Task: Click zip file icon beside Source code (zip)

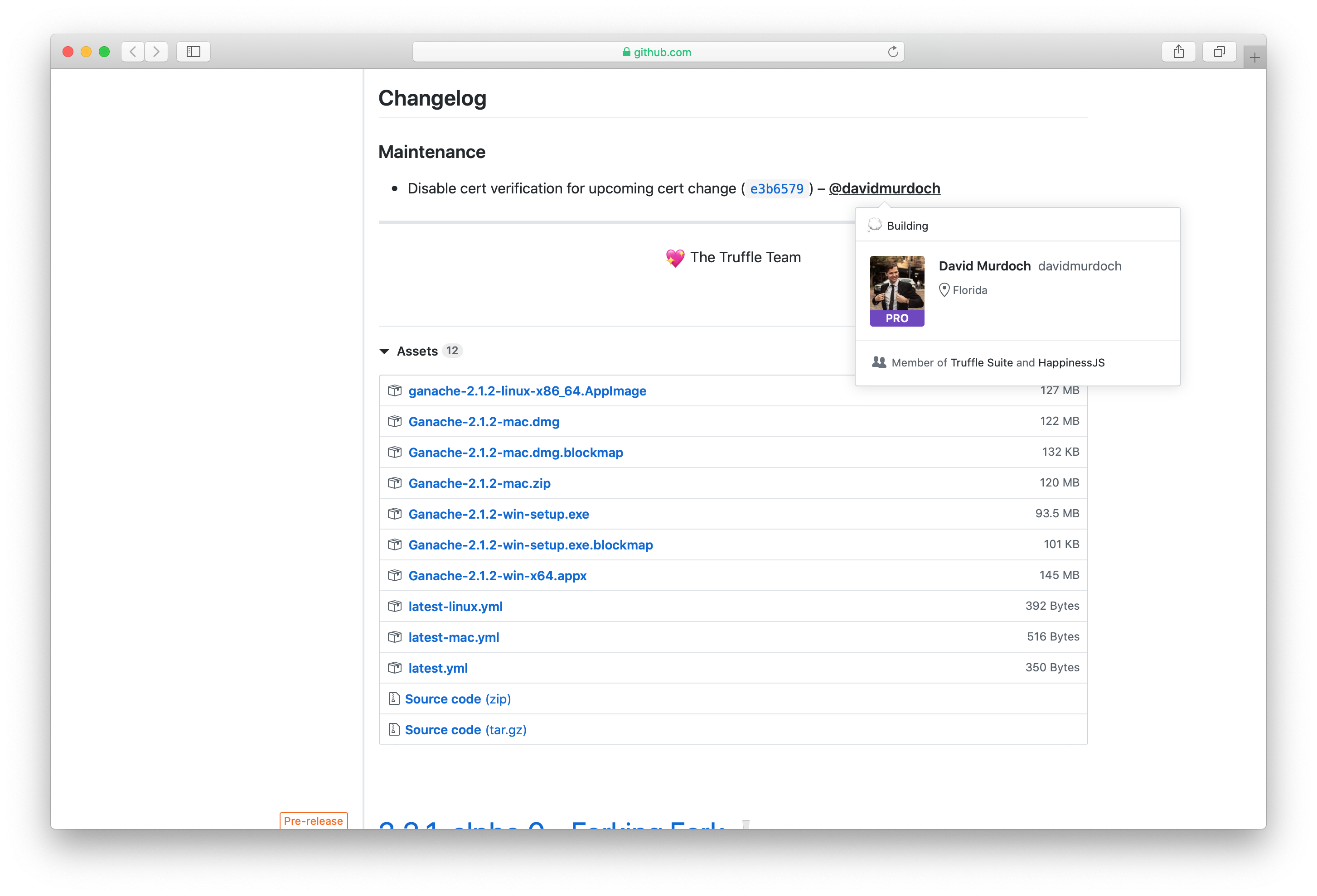Action: pos(394,698)
